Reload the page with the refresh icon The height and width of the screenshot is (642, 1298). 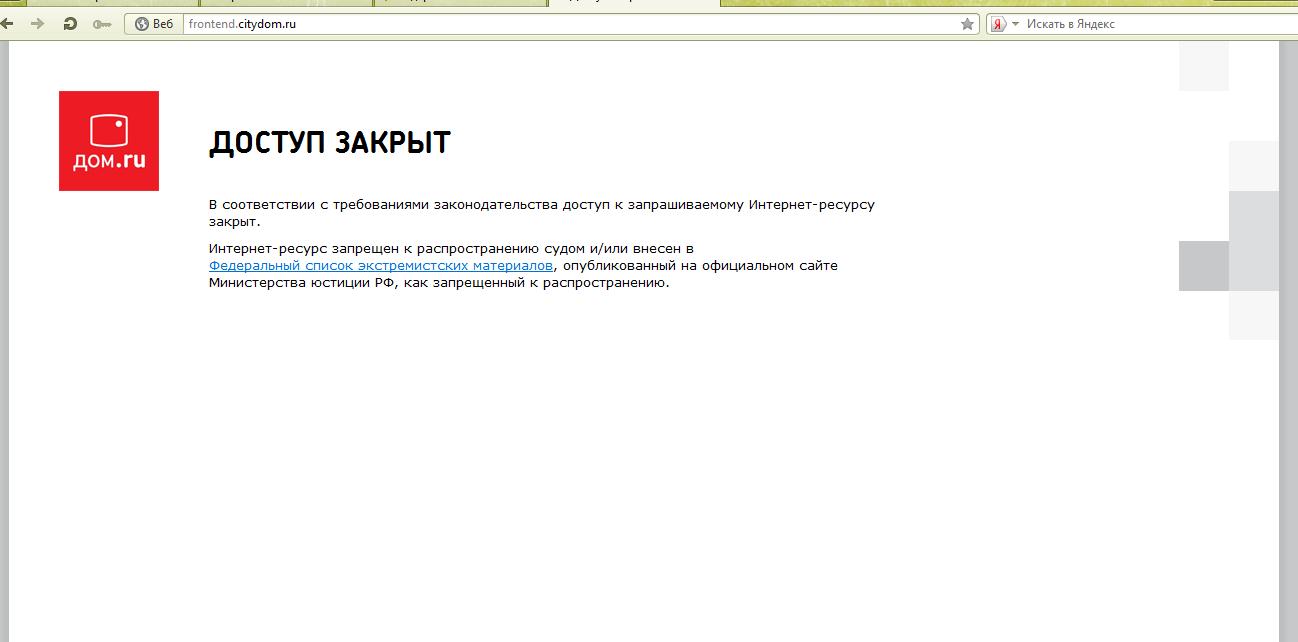point(70,24)
